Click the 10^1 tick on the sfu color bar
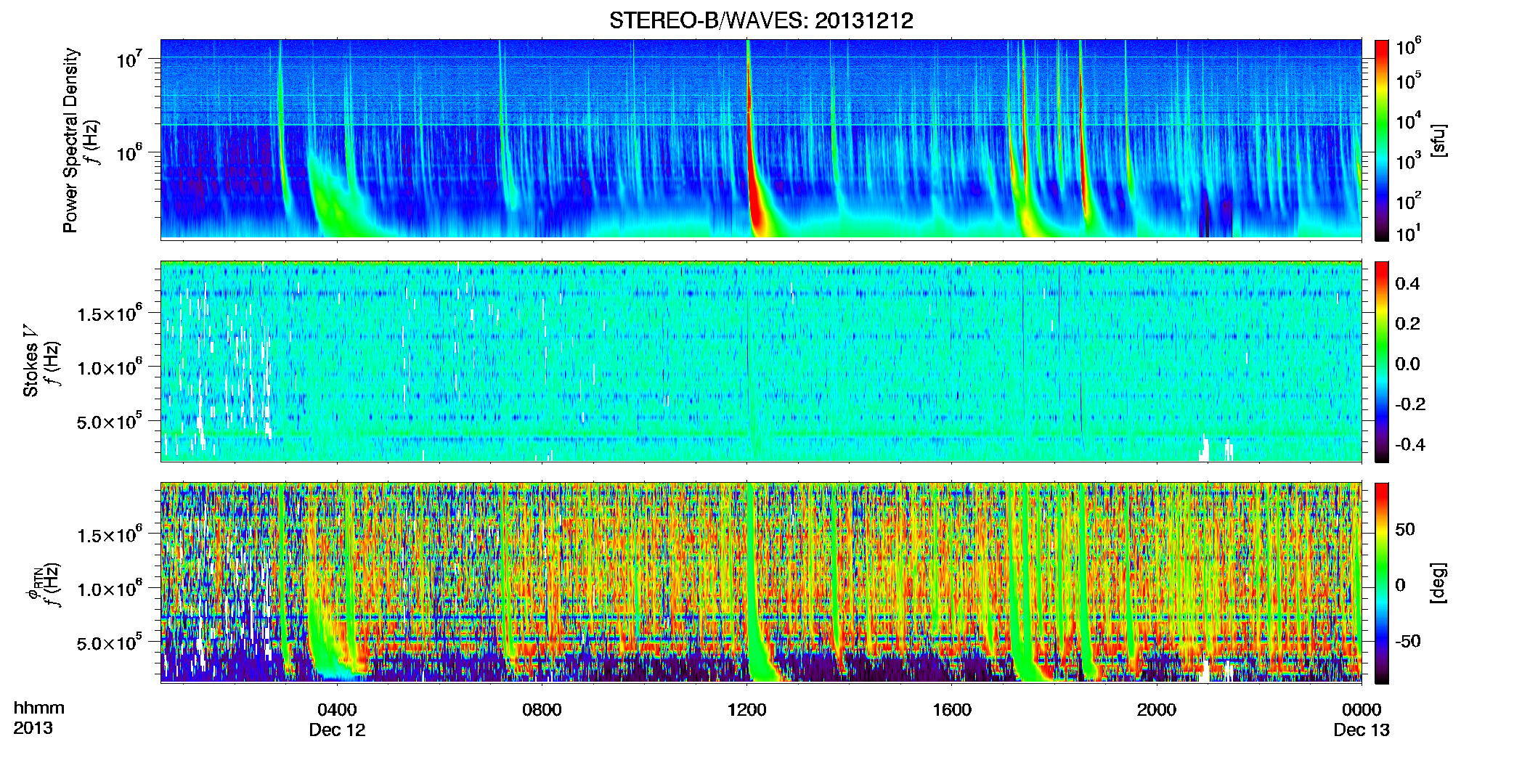This screenshot has width=1522, height=784. tap(1409, 234)
